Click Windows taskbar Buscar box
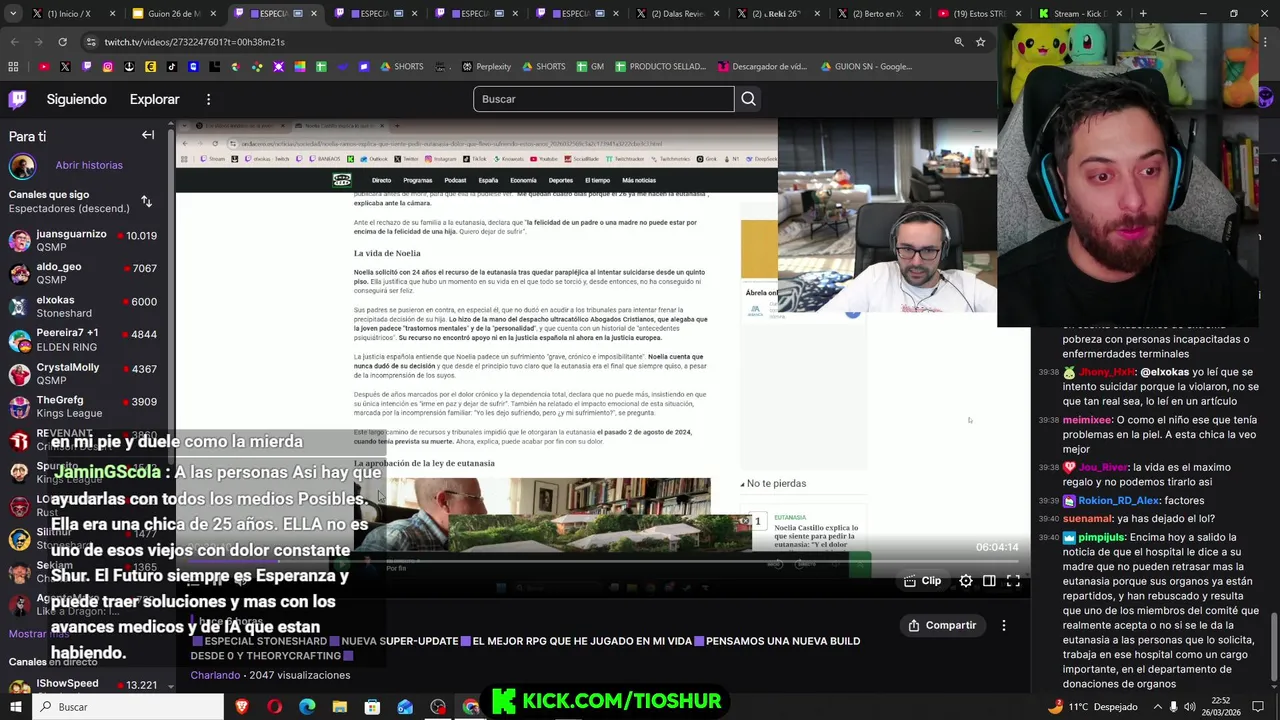Image resolution: width=1280 pixels, height=720 pixels. click(x=128, y=706)
